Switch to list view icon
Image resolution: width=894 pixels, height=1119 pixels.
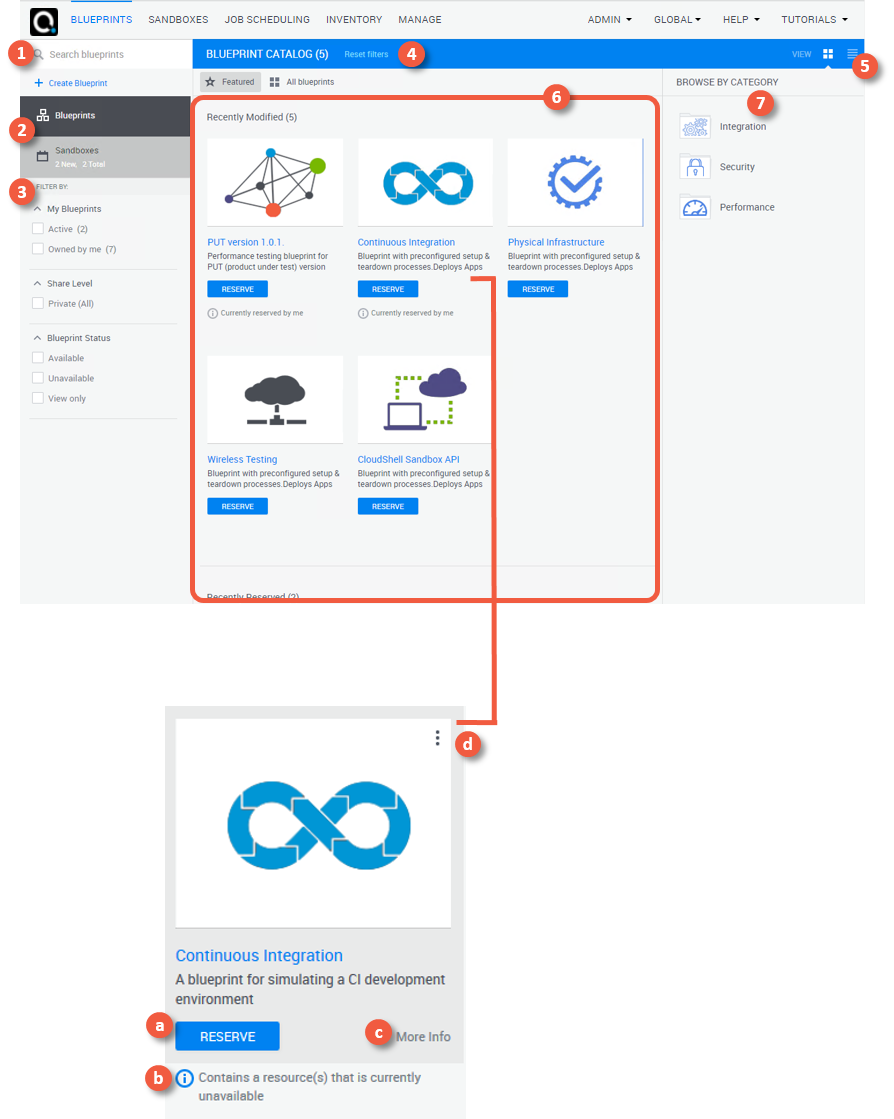pos(852,54)
